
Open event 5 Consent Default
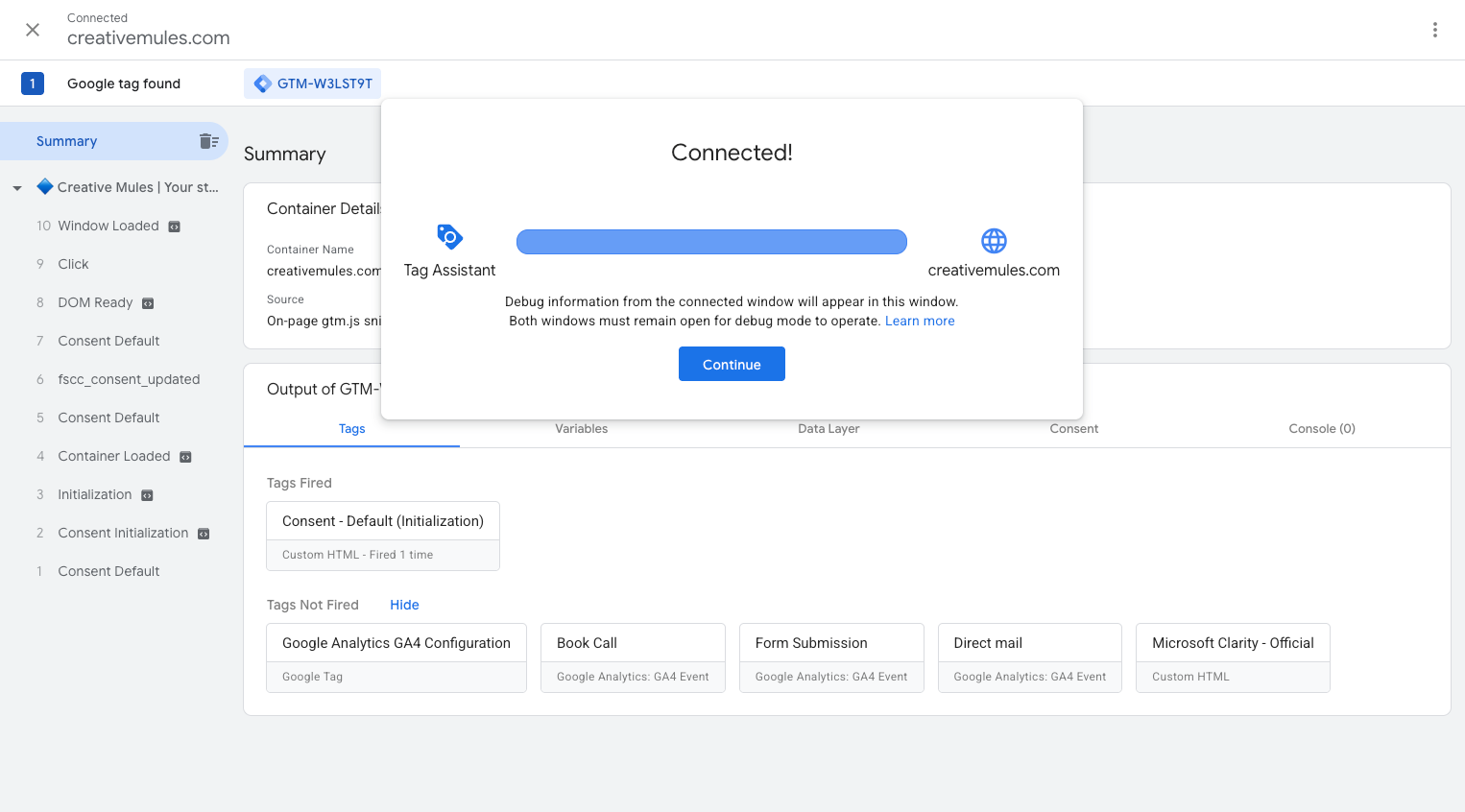(108, 418)
